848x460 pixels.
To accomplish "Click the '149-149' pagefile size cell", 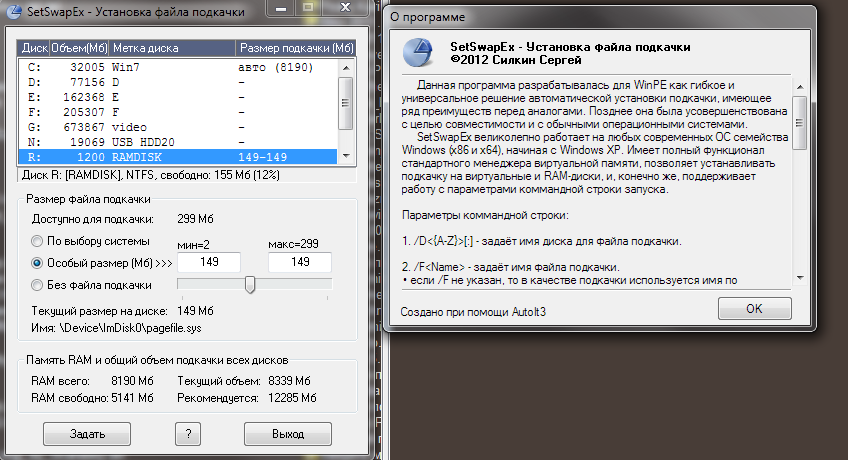I will (262, 157).
